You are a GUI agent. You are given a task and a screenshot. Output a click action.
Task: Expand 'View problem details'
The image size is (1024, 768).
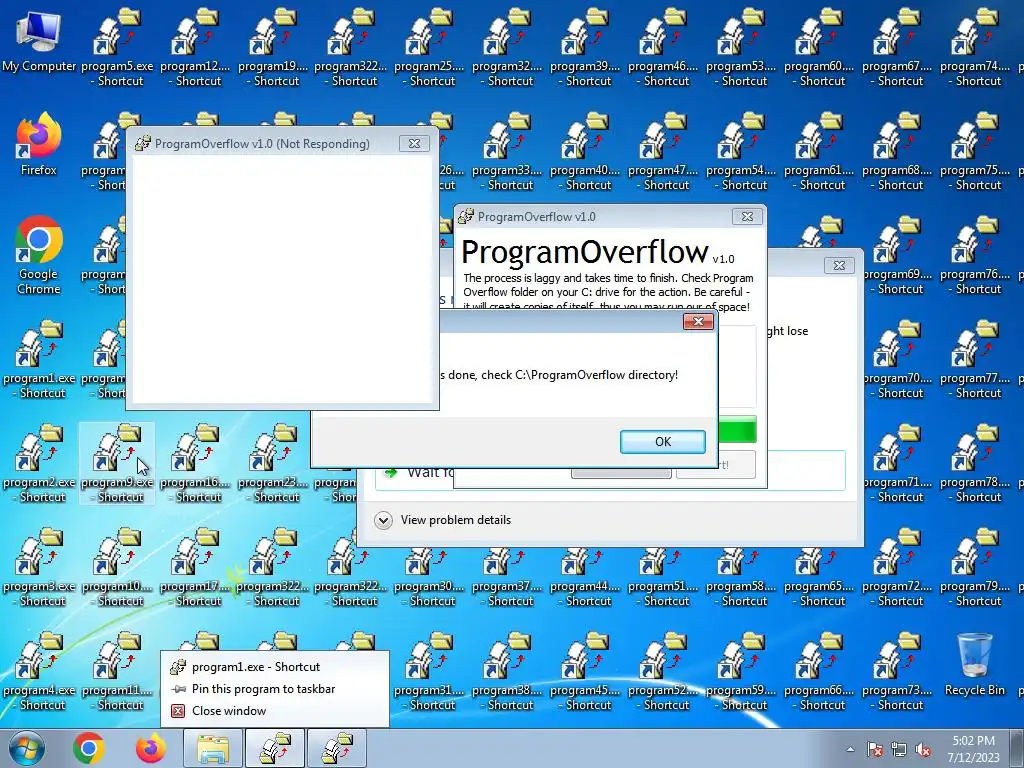(443, 520)
